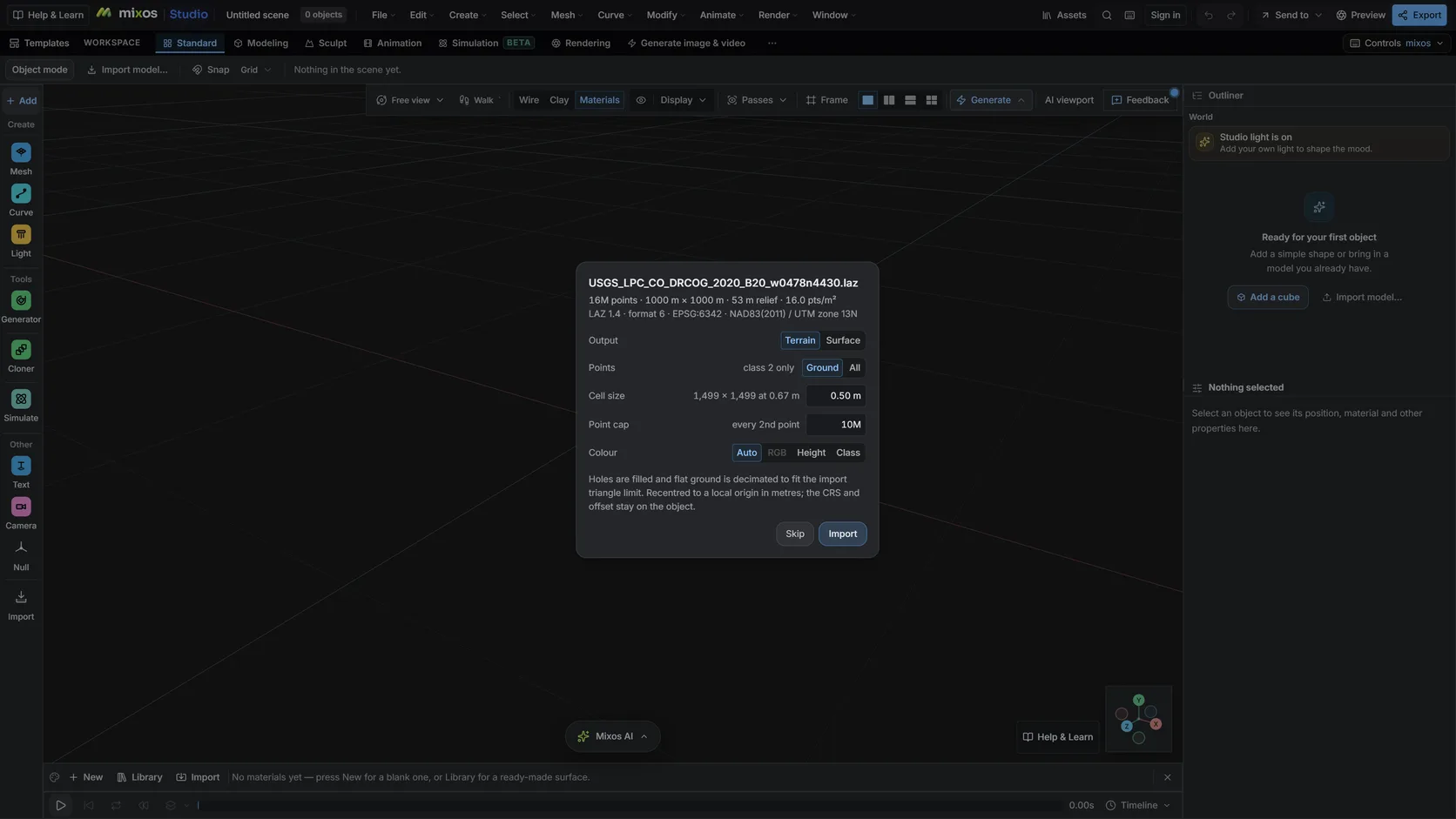
Task: Select the Text tool
Action: [21, 472]
